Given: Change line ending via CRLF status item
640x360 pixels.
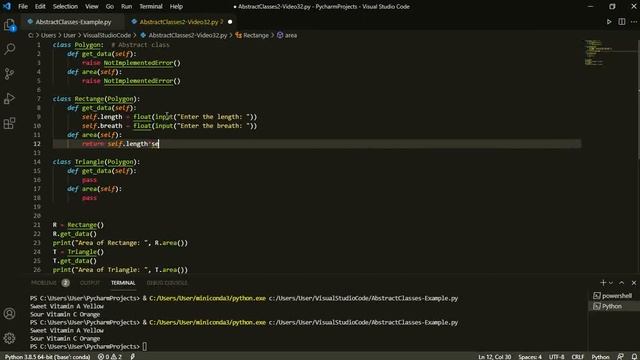Looking at the screenshot, I should pyautogui.click(x=578, y=357).
